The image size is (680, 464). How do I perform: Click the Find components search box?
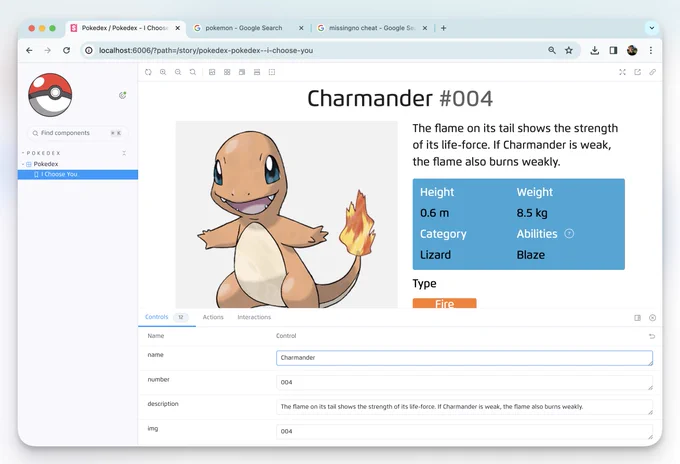(78, 133)
